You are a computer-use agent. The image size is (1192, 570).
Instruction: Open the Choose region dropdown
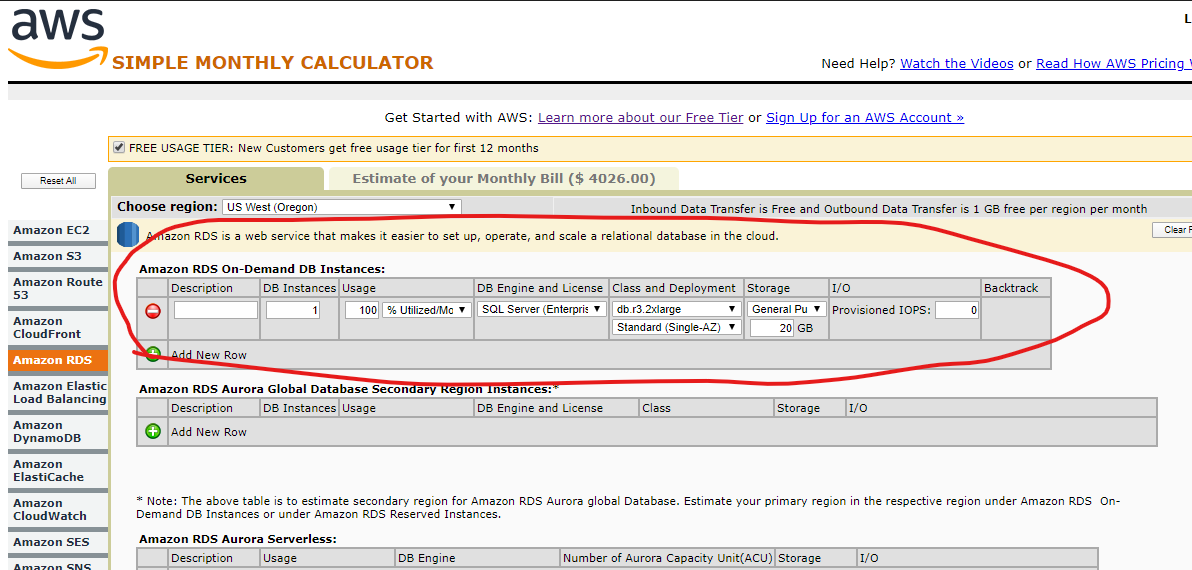click(x=341, y=207)
